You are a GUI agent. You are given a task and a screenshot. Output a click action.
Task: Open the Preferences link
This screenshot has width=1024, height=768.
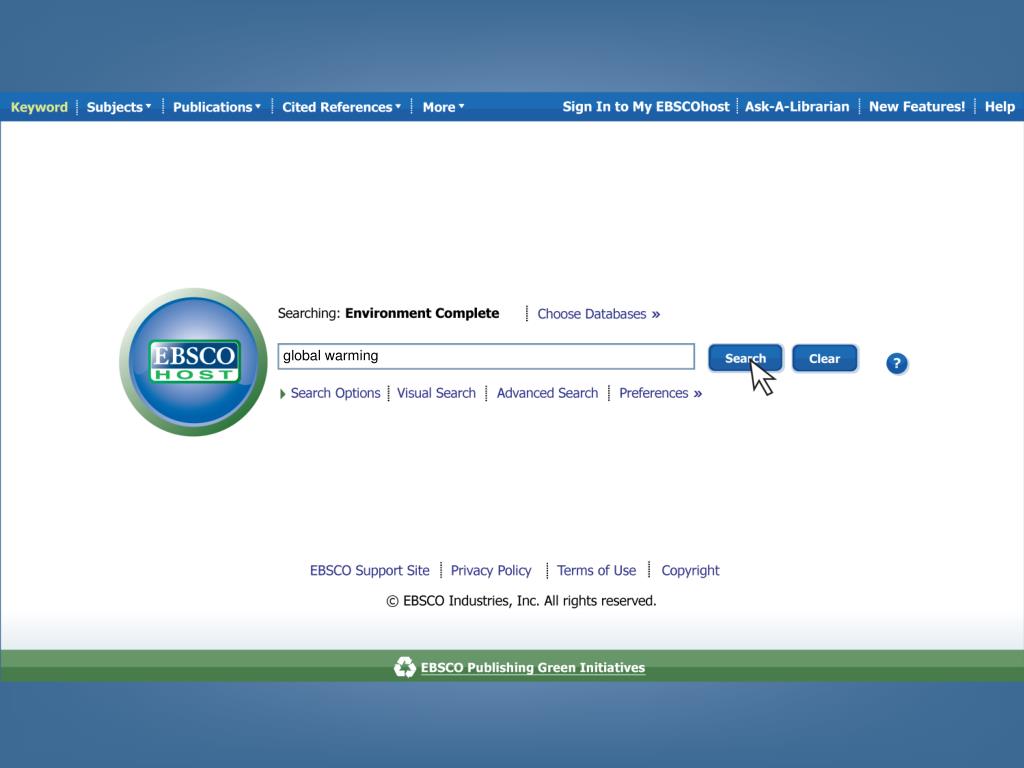(x=660, y=393)
